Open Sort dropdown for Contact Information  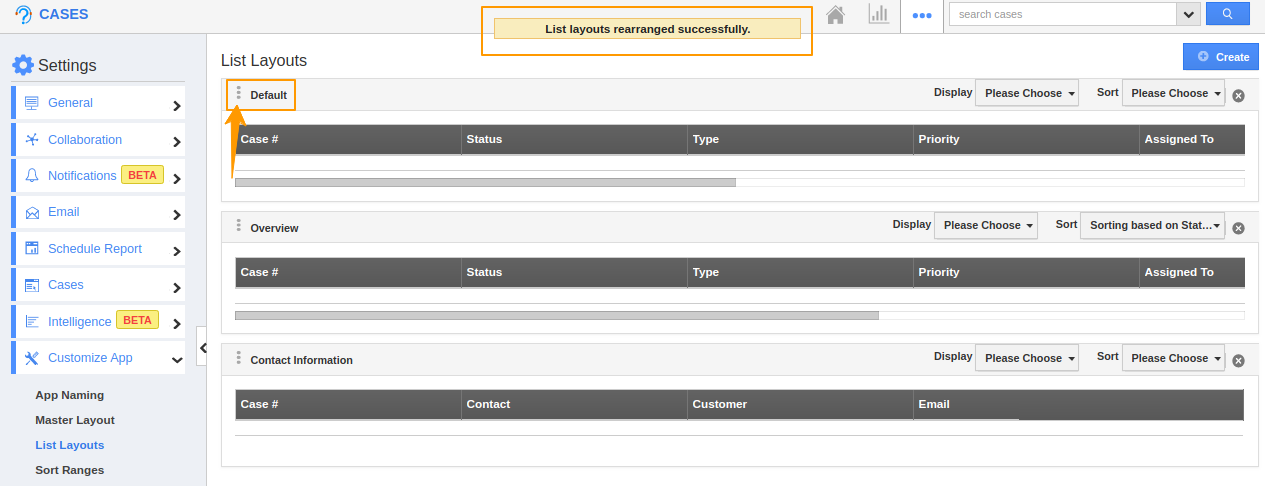tap(1174, 358)
